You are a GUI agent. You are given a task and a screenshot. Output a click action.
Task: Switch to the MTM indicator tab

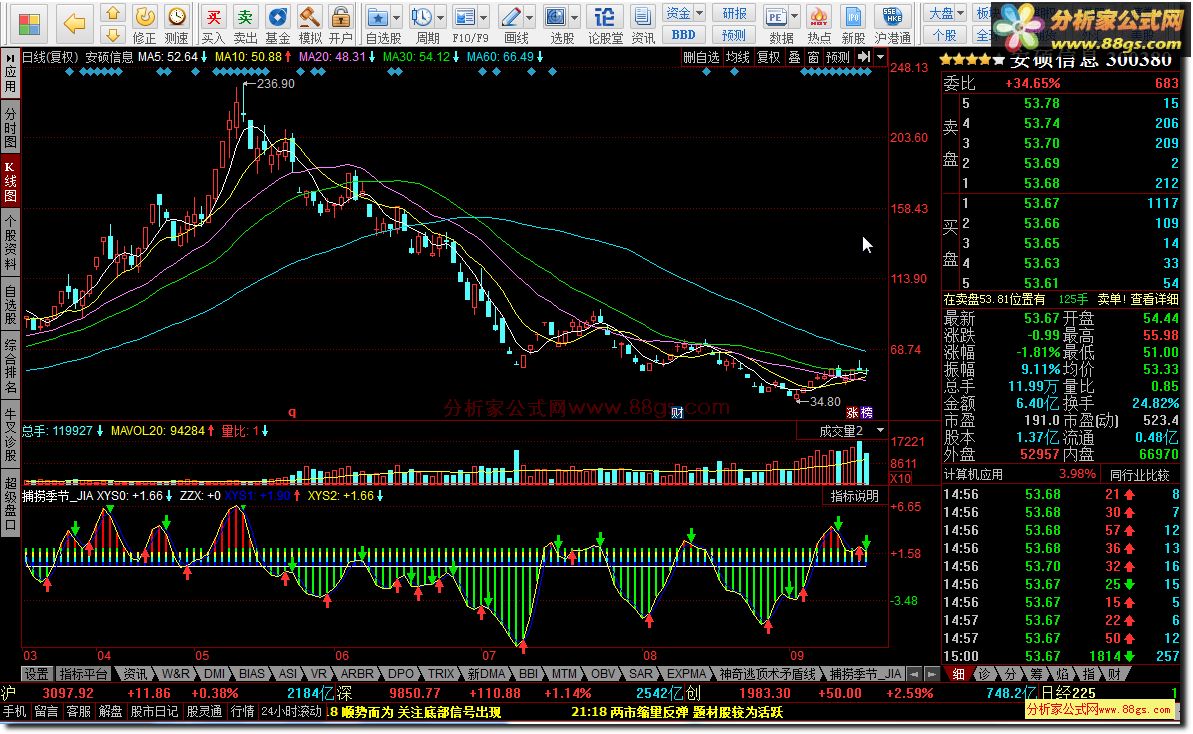564,674
